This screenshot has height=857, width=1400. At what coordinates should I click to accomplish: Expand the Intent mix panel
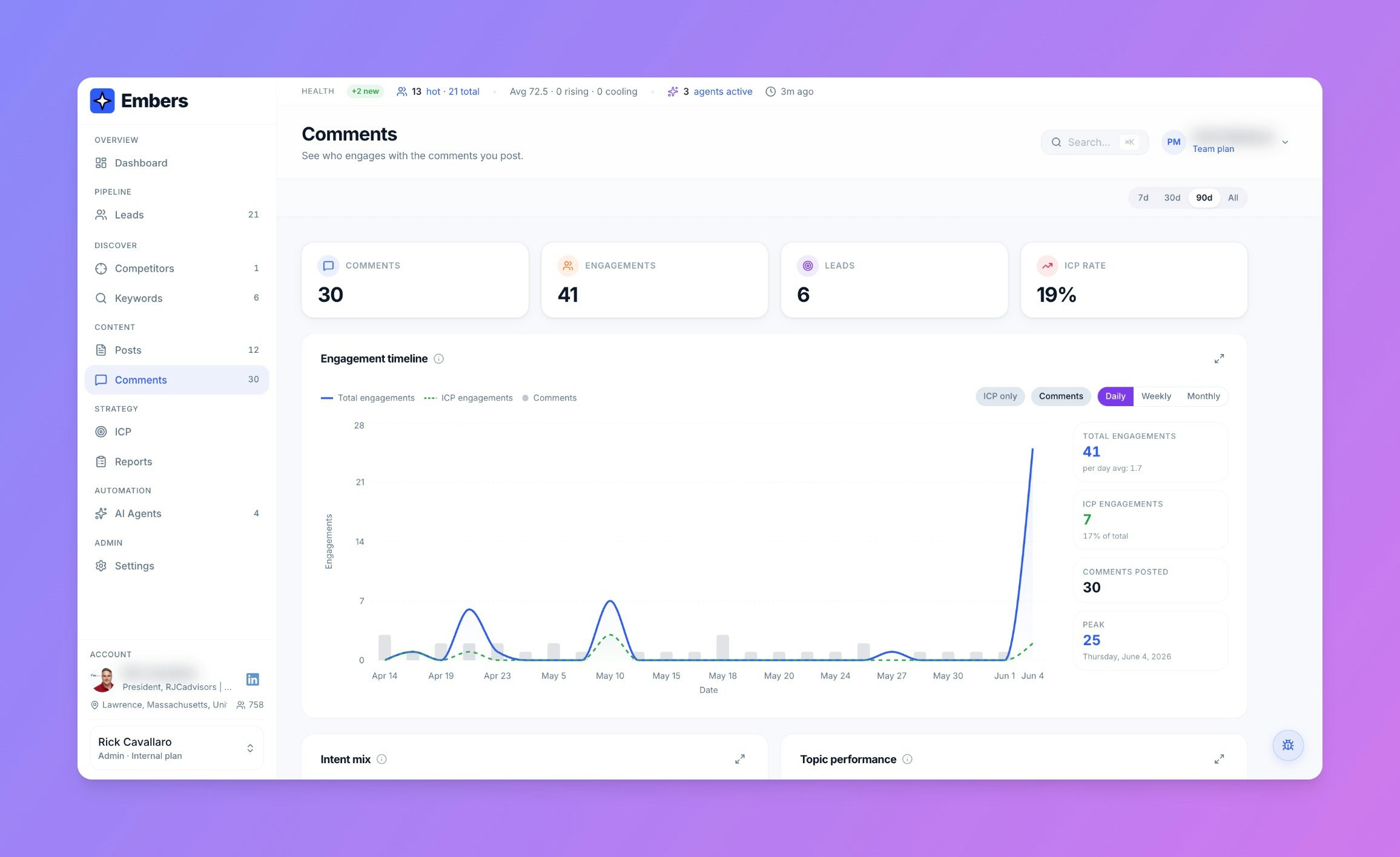pos(739,759)
